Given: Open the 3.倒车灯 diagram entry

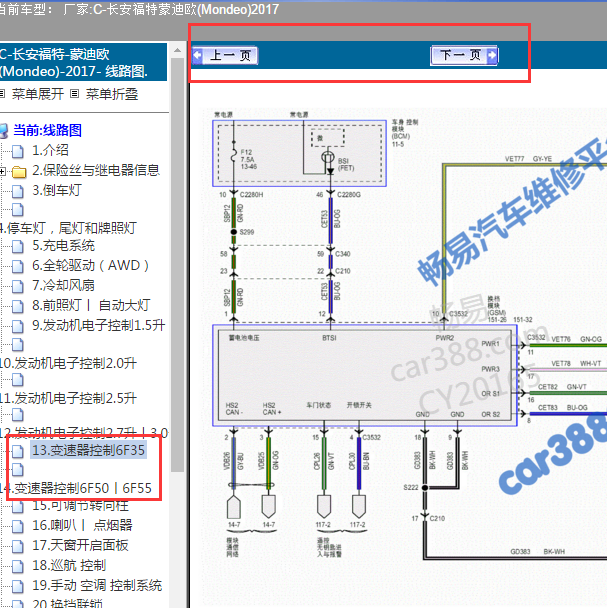Looking at the screenshot, I should (57, 190).
